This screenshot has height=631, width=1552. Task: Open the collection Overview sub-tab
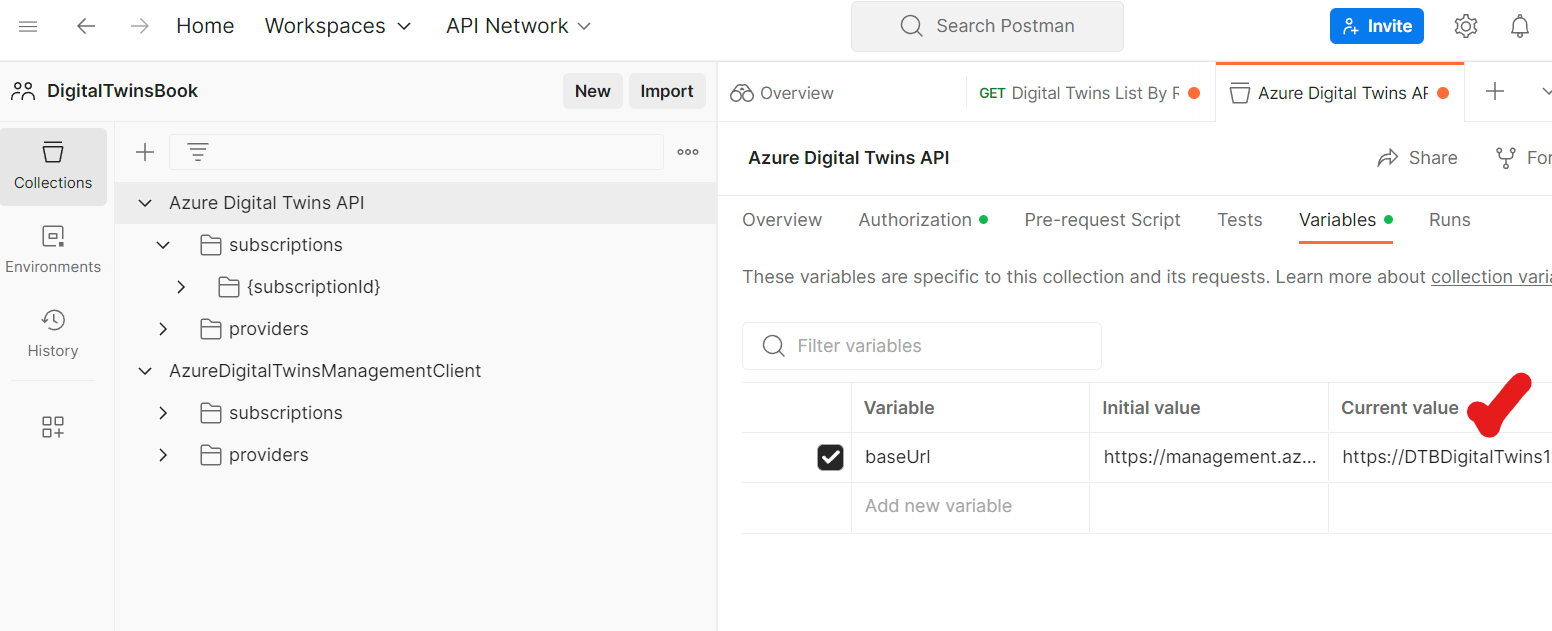(782, 220)
